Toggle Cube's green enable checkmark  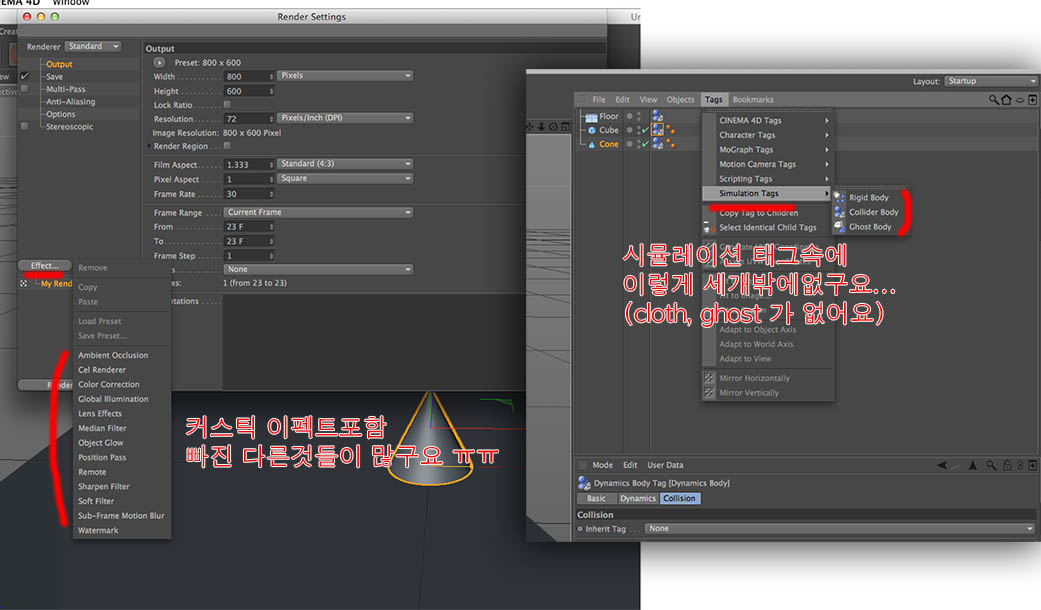pos(645,130)
